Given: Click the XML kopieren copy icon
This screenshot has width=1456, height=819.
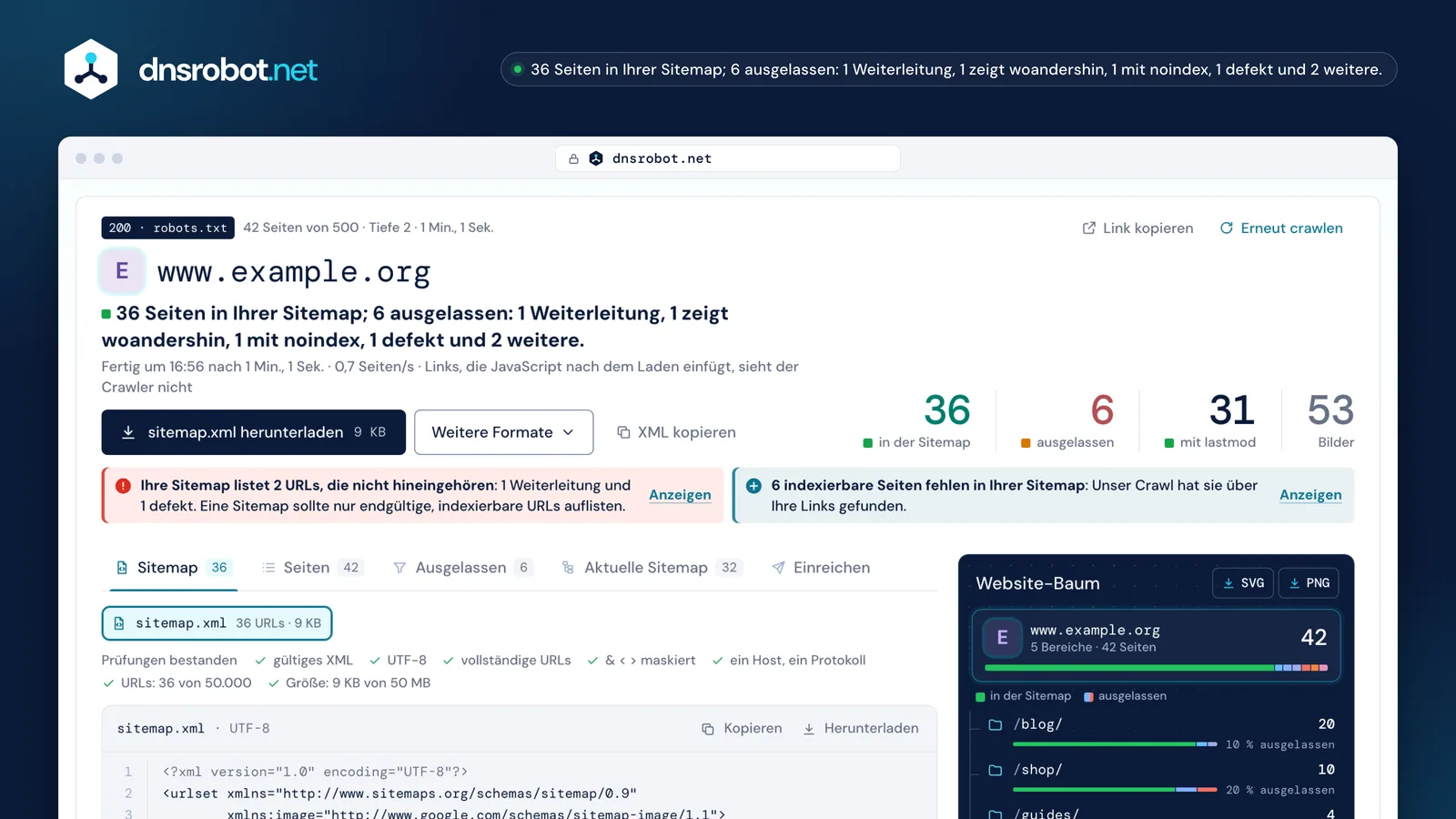Looking at the screenshot, I should pos(623,432).
